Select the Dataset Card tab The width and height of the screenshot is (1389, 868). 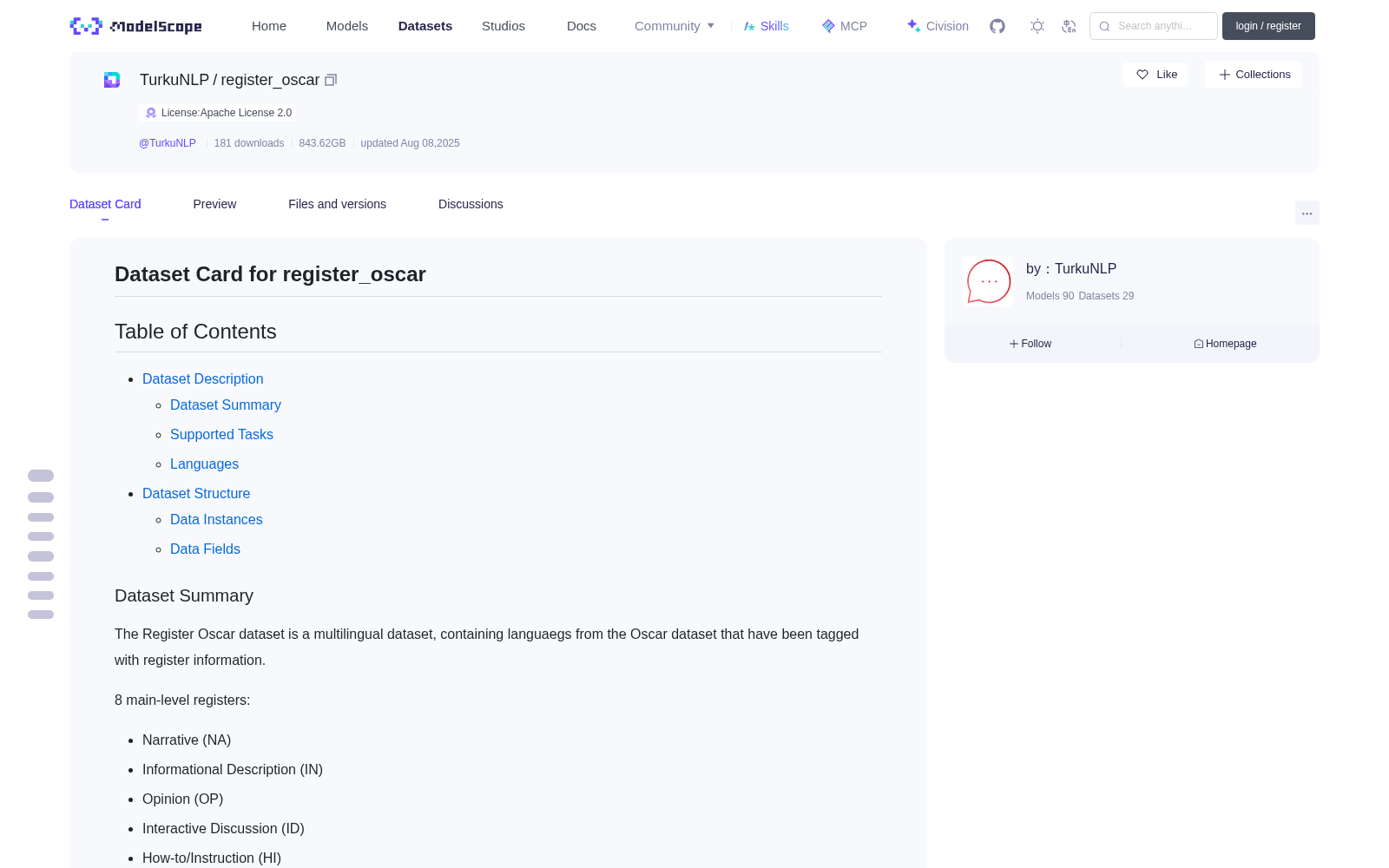tap(105, 204)
